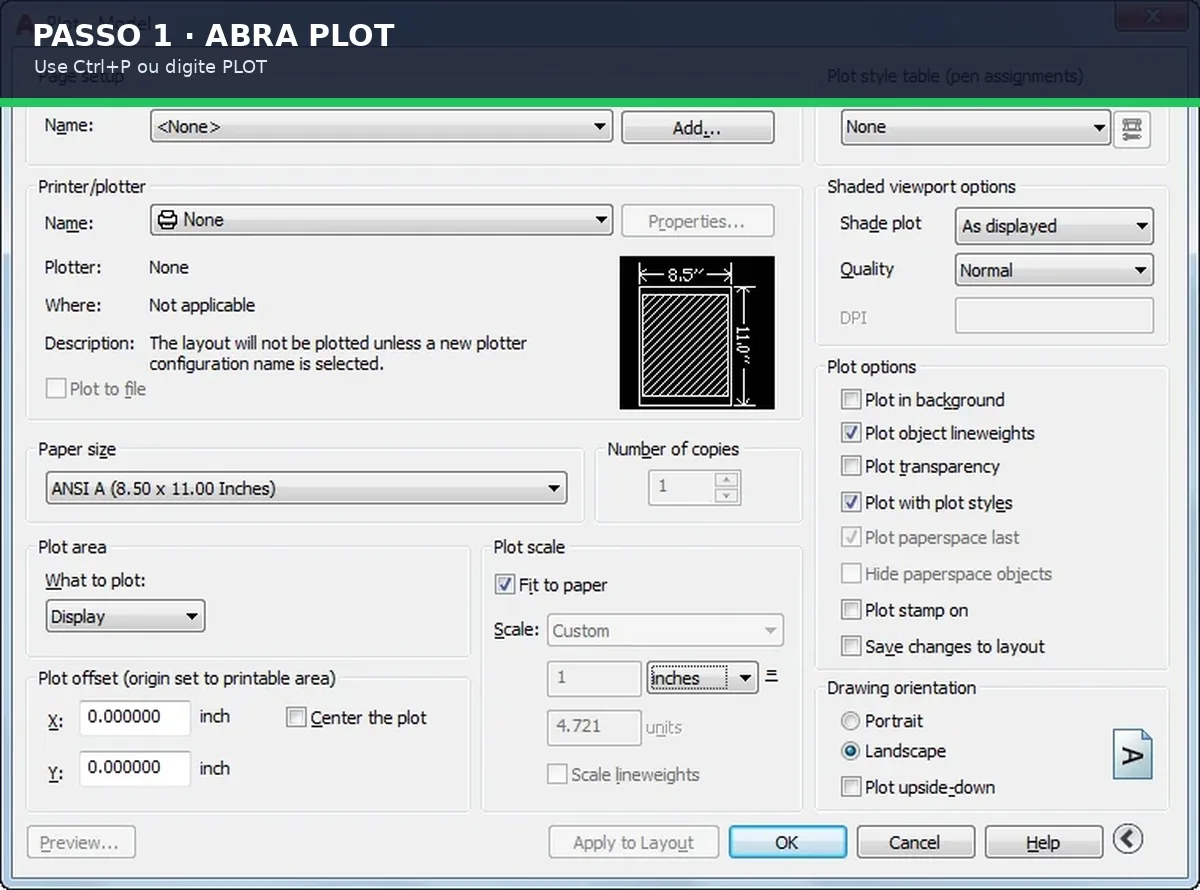Uncheck Plot object lineweights
The image size is (1200, 890).
[851, 433]
